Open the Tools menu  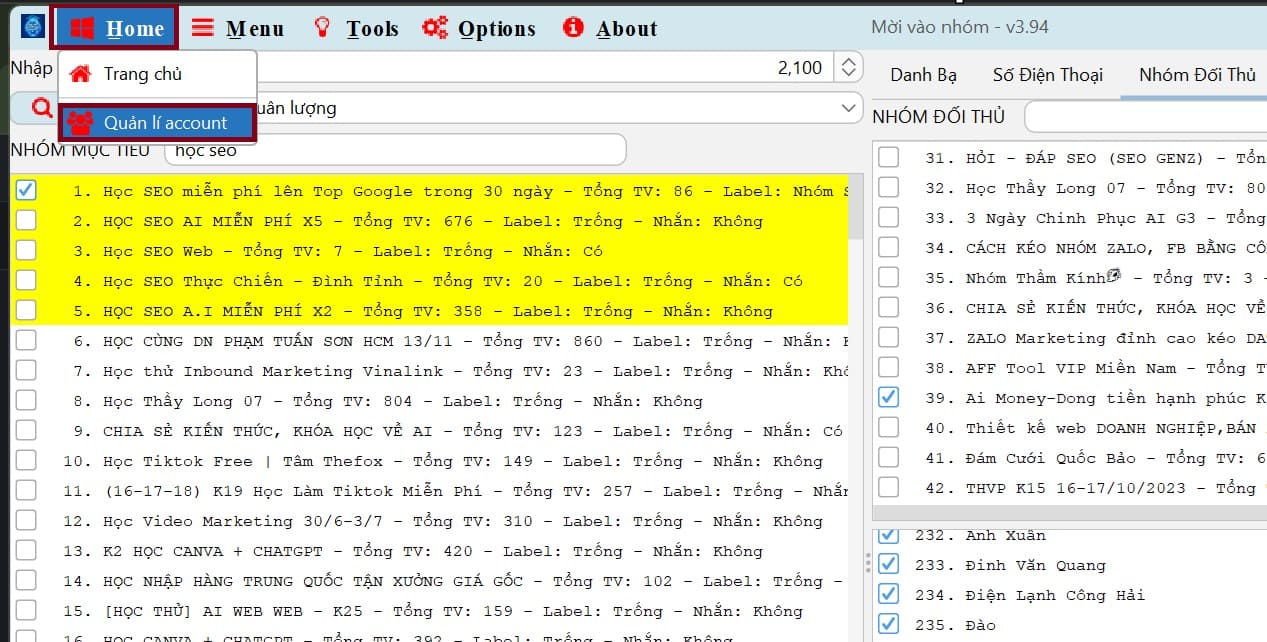(355, 28)
